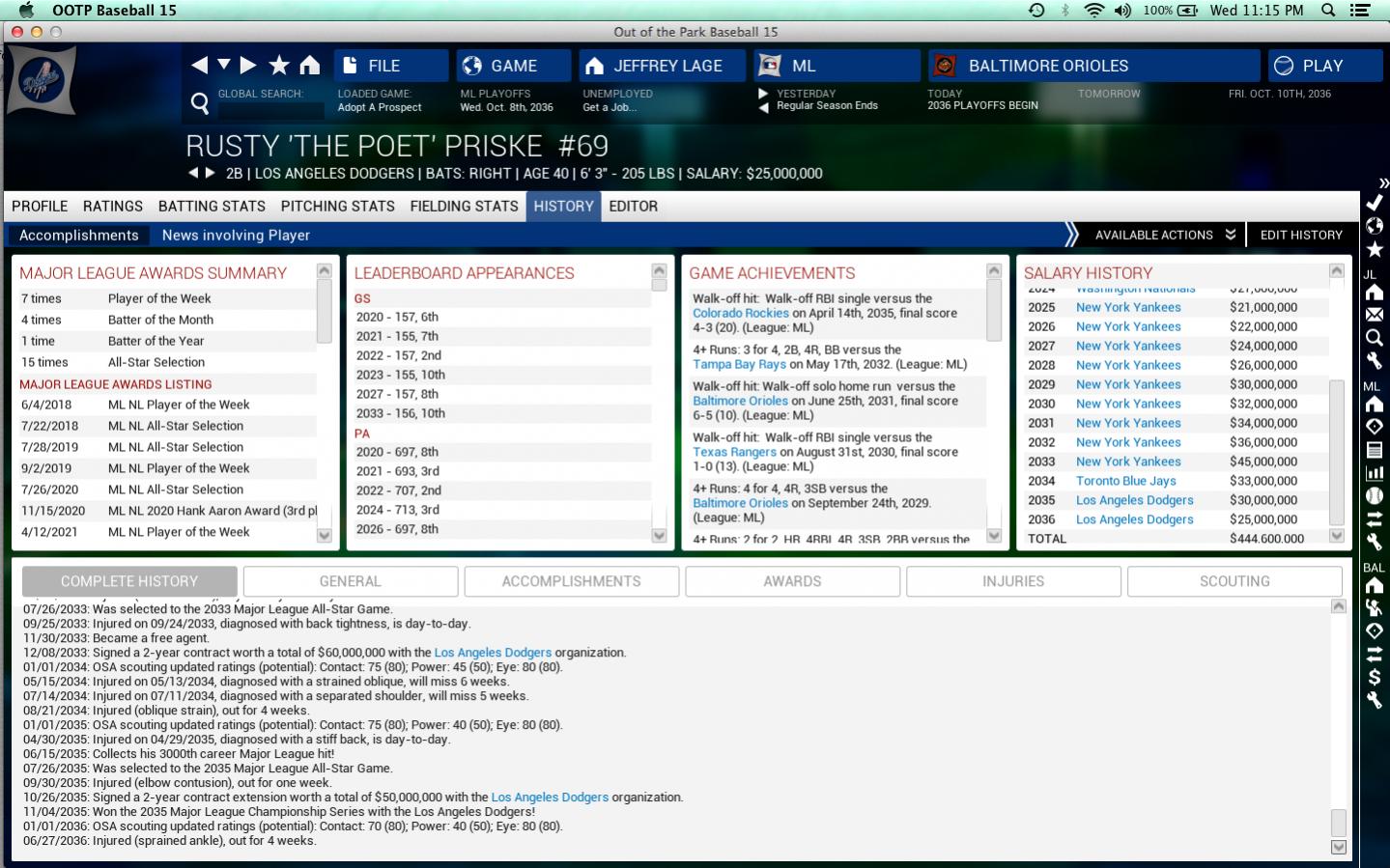The width and height of the screenshot is (1390, 868).
Task: Collapse the right sidebar with double chevron
Action: [1383, 183]
